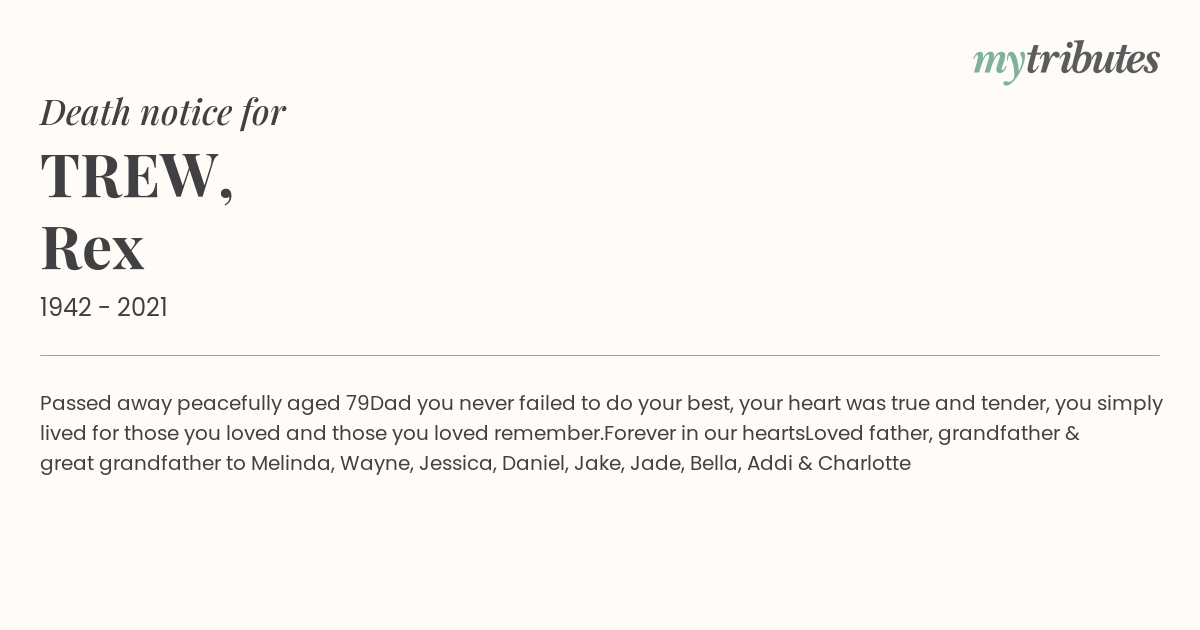Screen dimensions: 1200x630
Task: Select the "Death notice for" heading
Action: (163, 112)
